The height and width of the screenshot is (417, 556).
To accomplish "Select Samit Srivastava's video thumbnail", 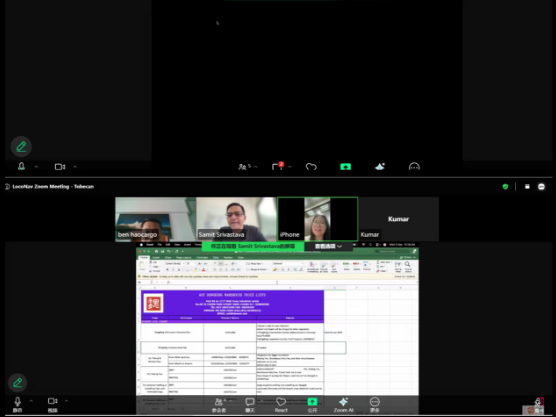I will tap(236, 219).
